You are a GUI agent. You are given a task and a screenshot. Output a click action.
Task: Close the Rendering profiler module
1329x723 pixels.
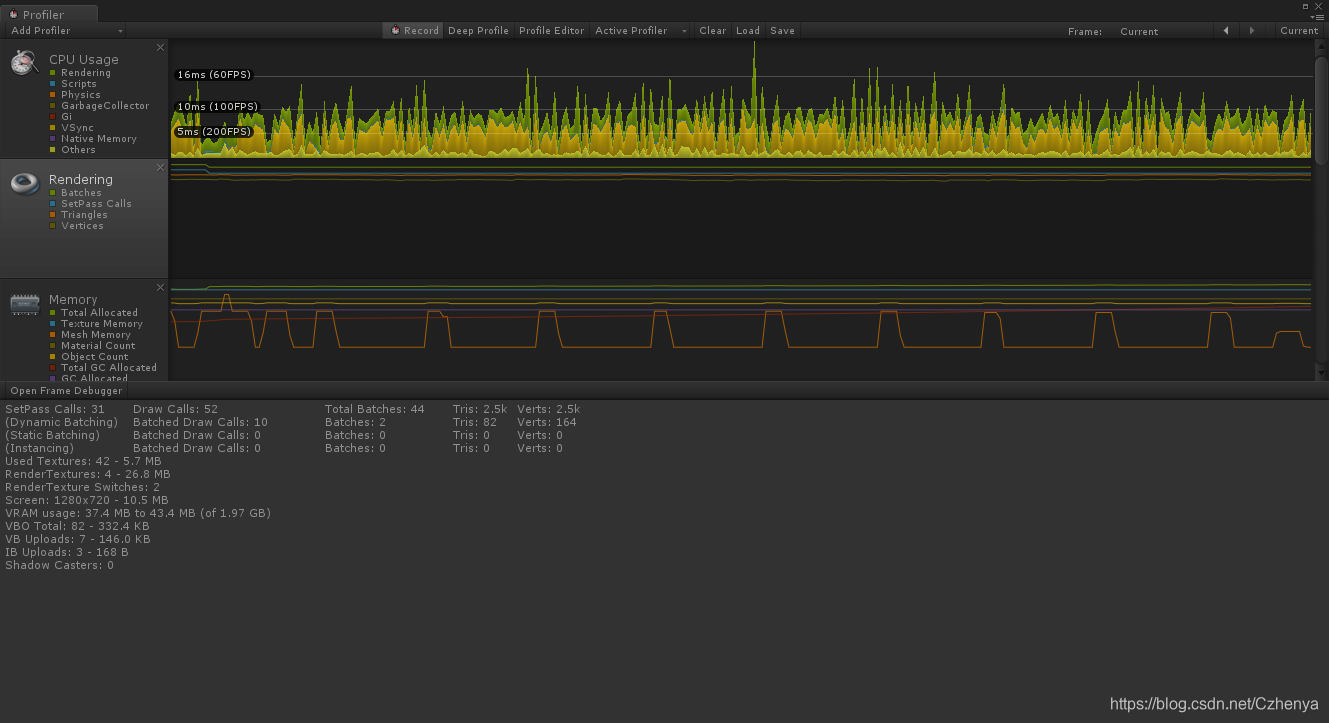point(160,167)
